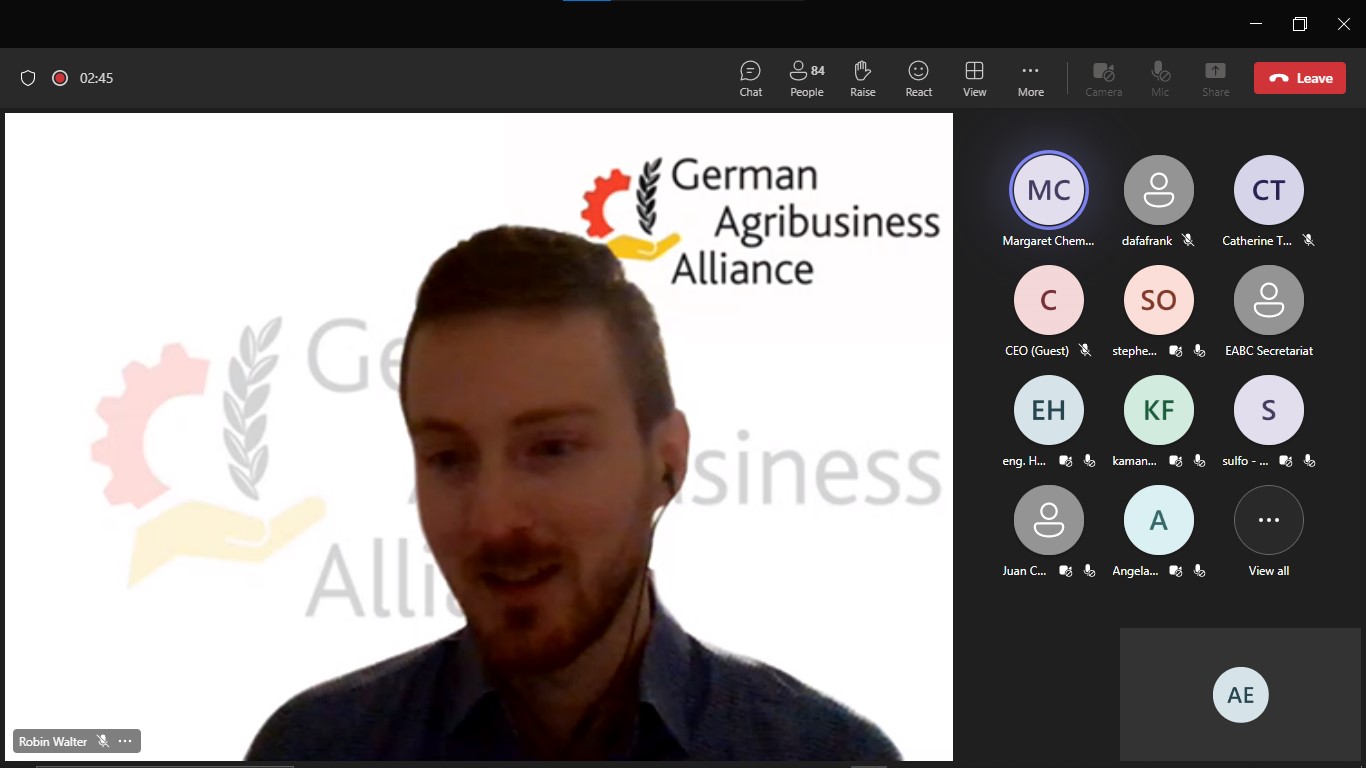The image size is (1366, 768).
Task: Open the More actions menu
Action: pyautogui.click(x=1030, y=78)
